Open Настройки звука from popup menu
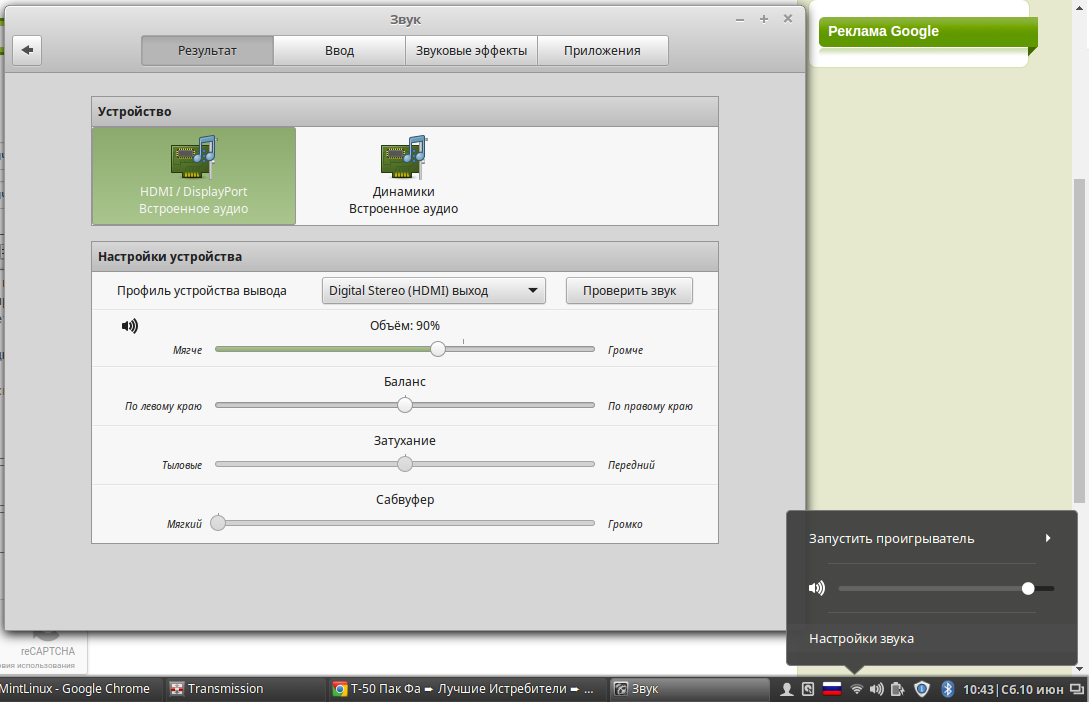This screenshot has width=1089, height=702. click(x=861, y=638)
